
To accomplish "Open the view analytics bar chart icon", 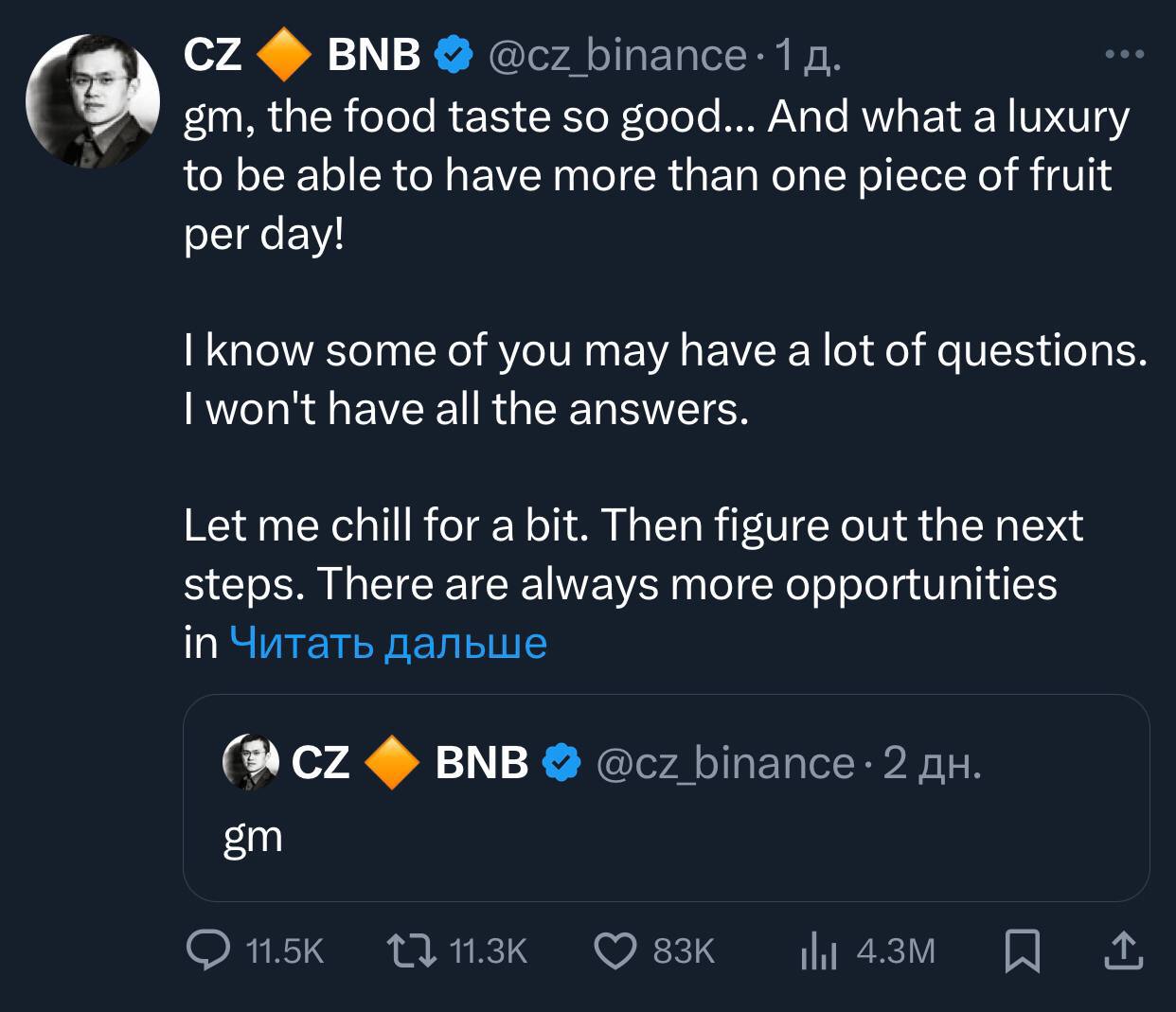I will pyautogui.click(x=819, y=951).
